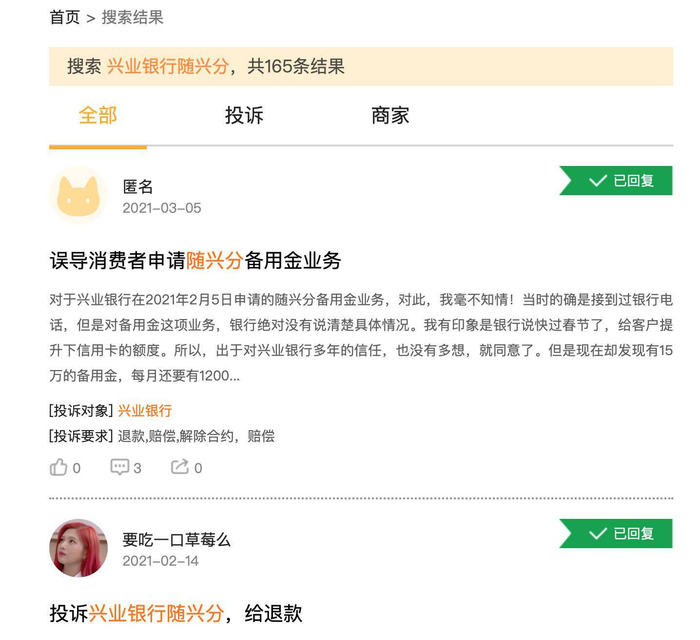
Task: Click the share arrow icon
Action: pyautogui.click(x=180, y=467)
